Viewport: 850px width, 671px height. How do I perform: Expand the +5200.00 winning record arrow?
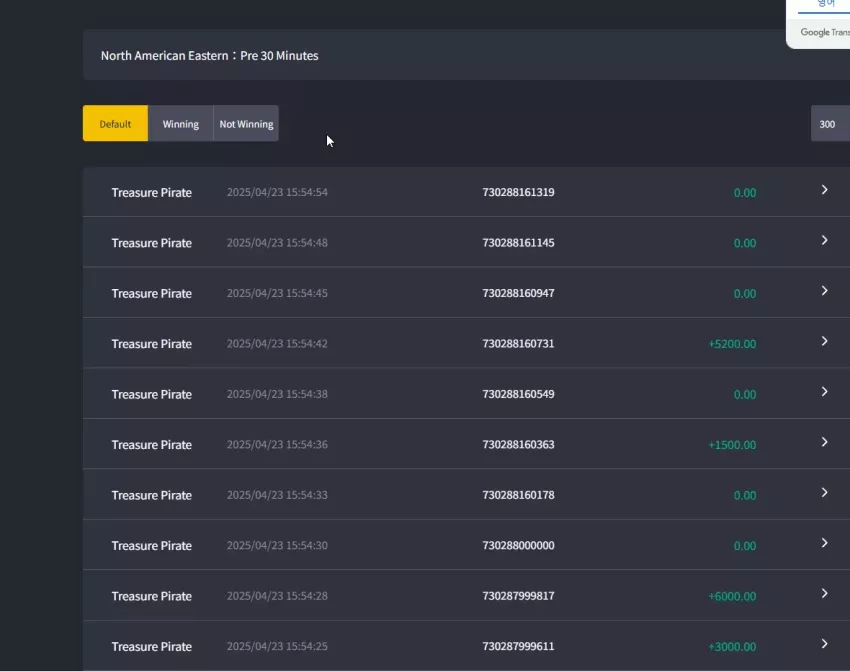[x=824, y=341]
